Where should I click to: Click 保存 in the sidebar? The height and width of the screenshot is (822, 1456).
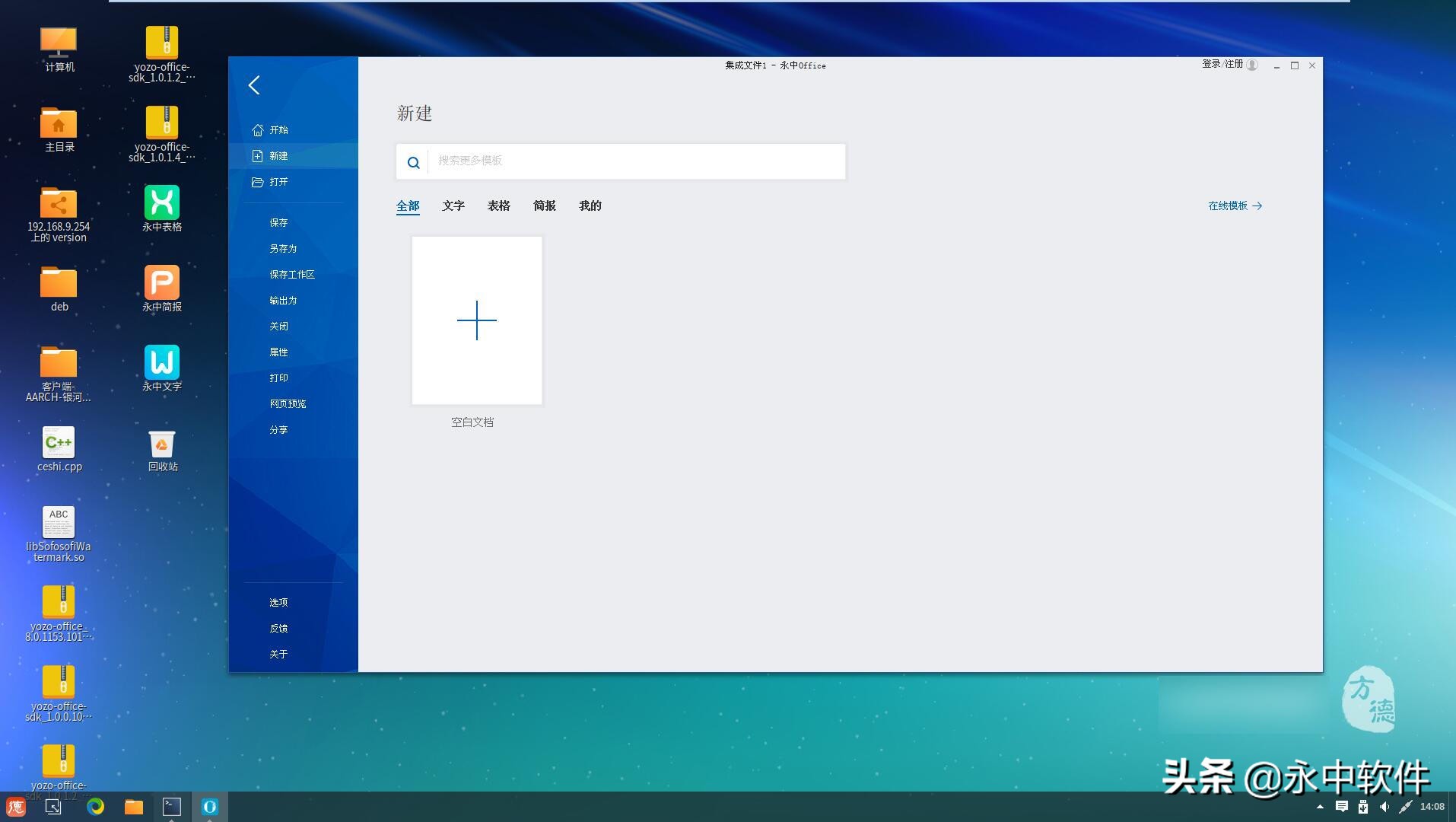click(x=278, y=223)
